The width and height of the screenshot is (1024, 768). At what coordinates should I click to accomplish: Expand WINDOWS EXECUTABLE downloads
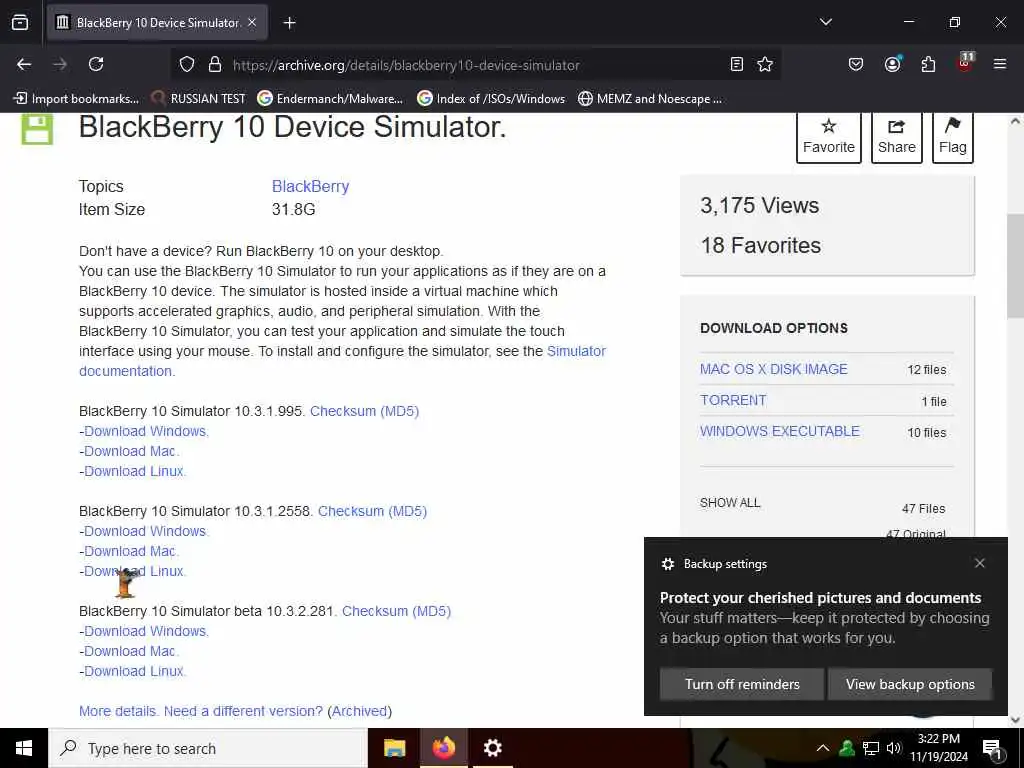pyautogui.click(x=780, y=431)
